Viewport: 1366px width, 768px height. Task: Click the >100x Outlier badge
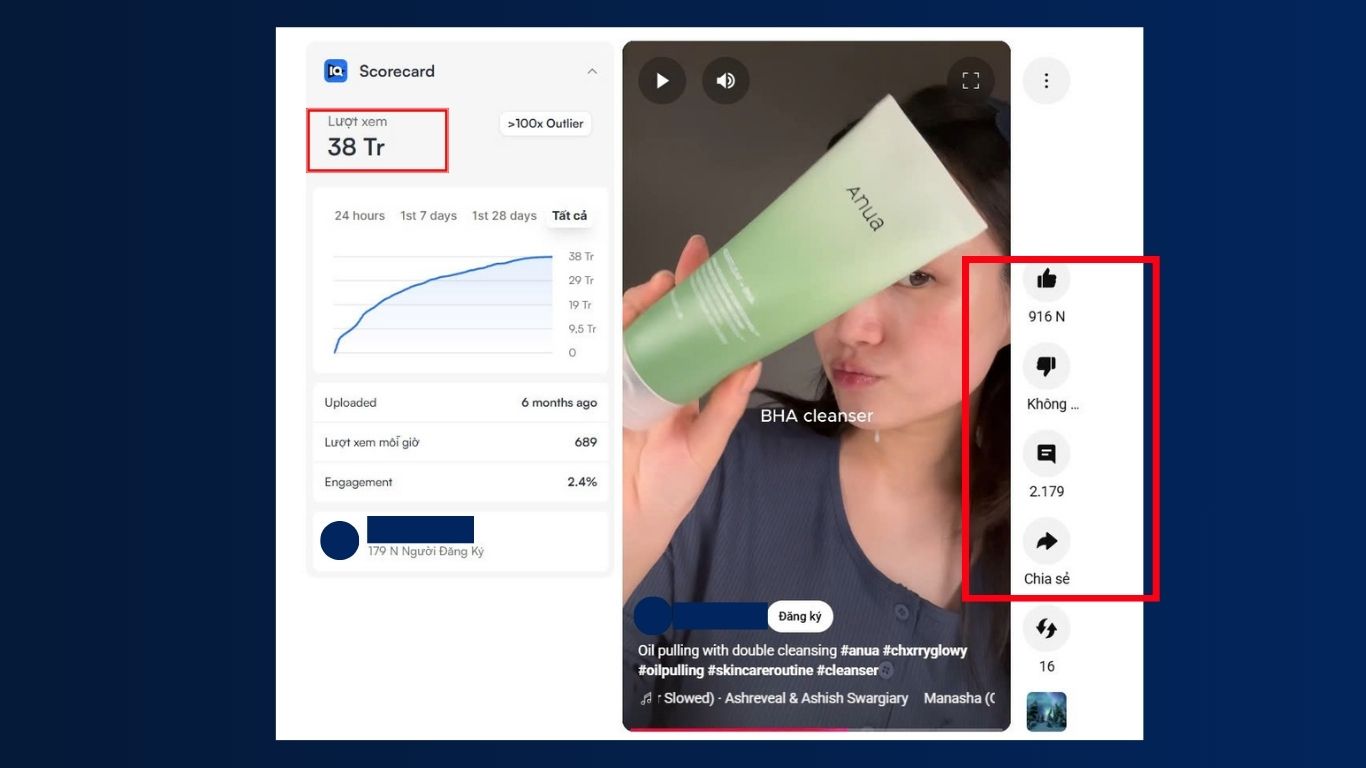[545, 124]
